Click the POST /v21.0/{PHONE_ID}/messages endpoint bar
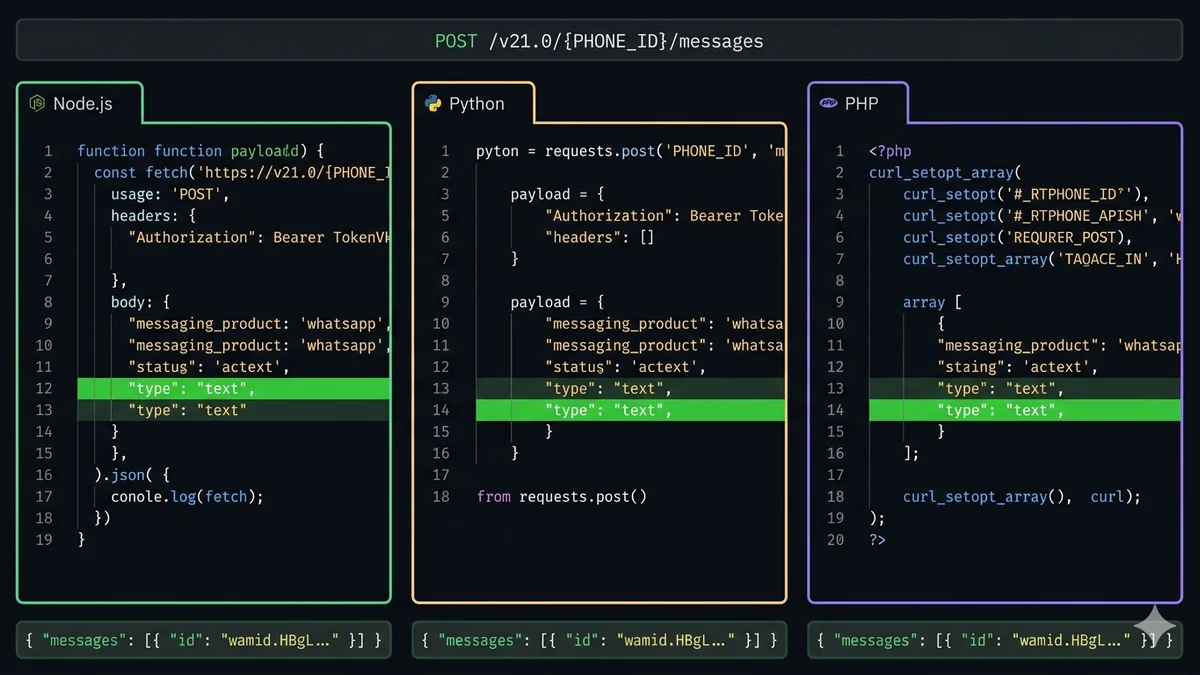The height and width of the screenshot is (675, 1200). tap(599, 41)
